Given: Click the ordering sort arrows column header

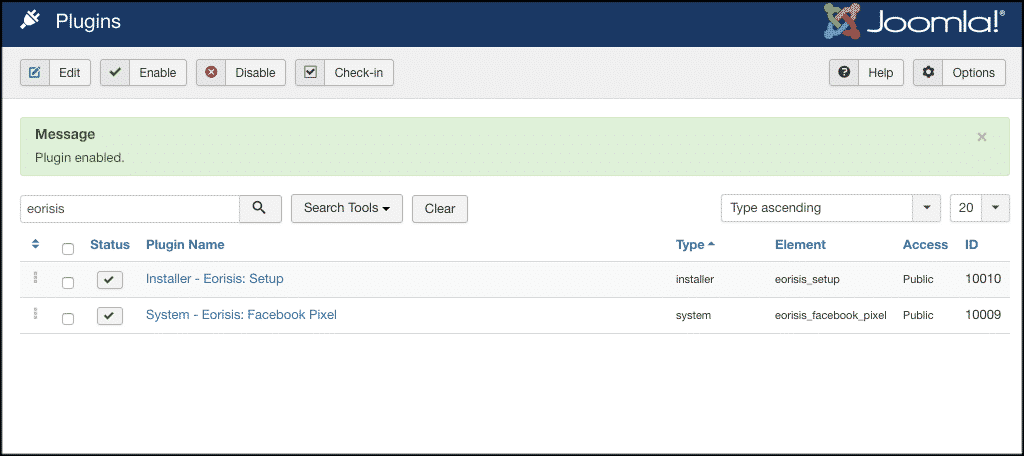Looking at the screenshot, I should tap(35, 244).
